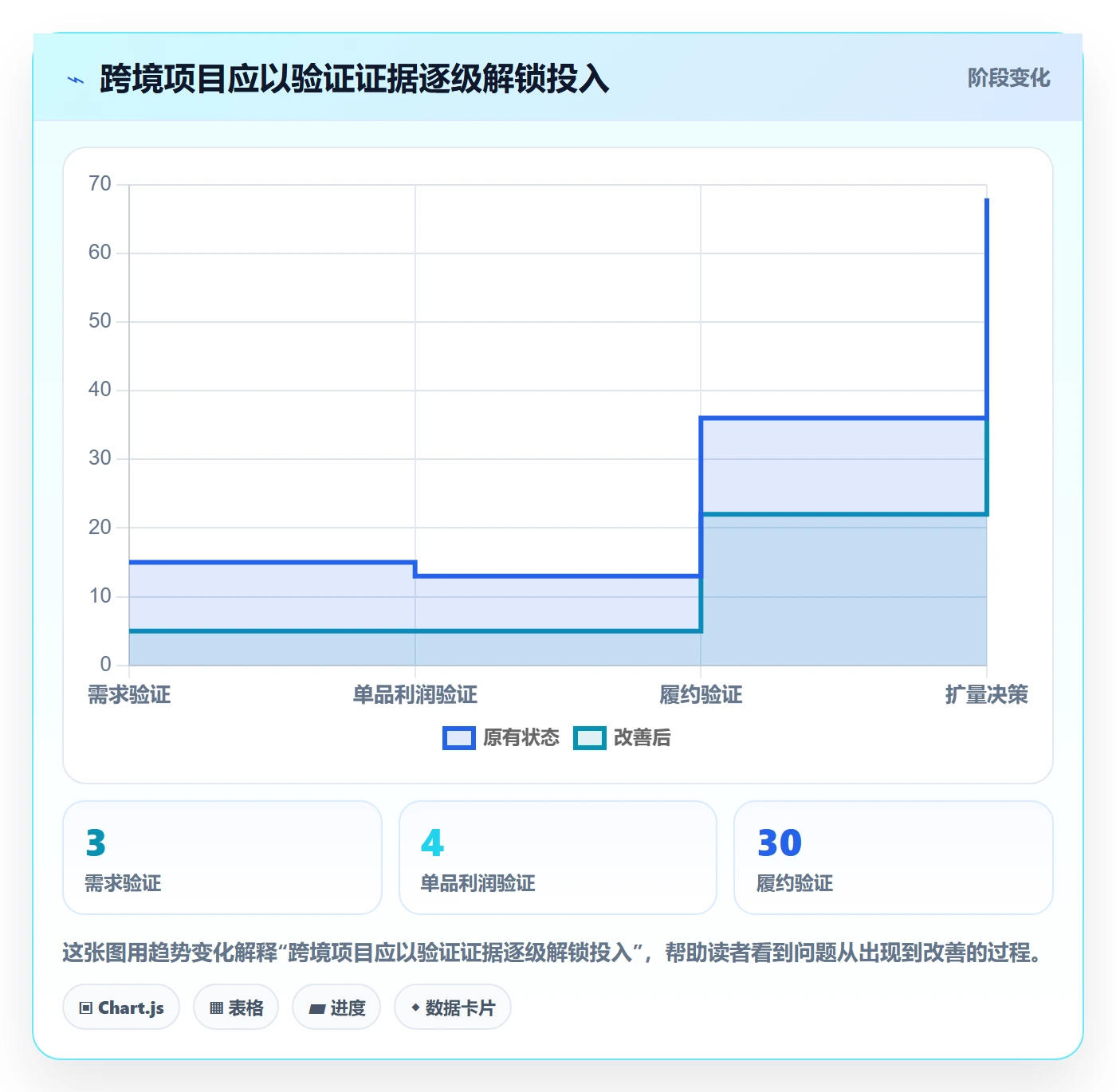Select the Chart.js tag chip
This screenshot has width=1116, height=1092.
tap(121, 1008)
